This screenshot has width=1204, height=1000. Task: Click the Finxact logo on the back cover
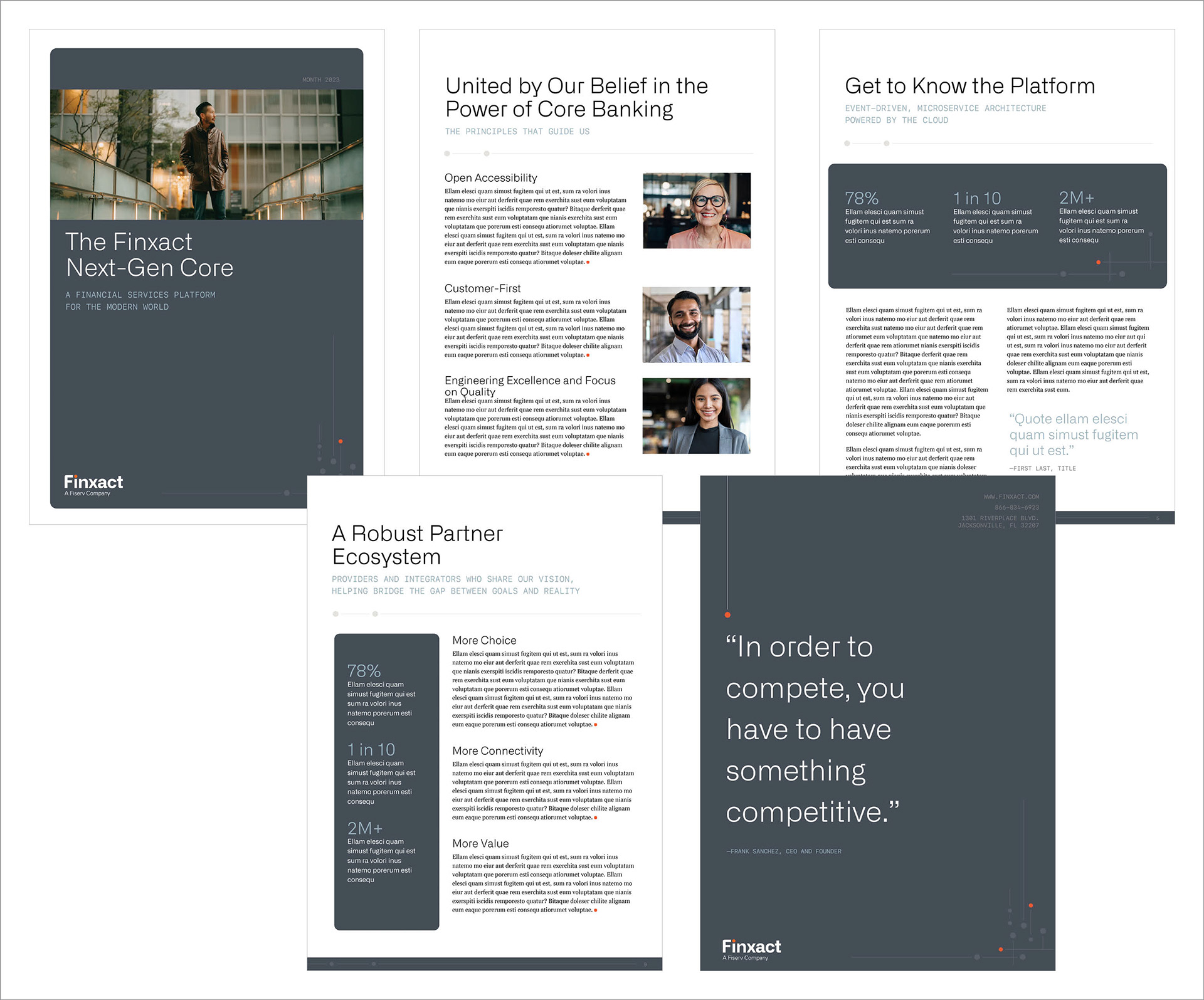(751, 950)
